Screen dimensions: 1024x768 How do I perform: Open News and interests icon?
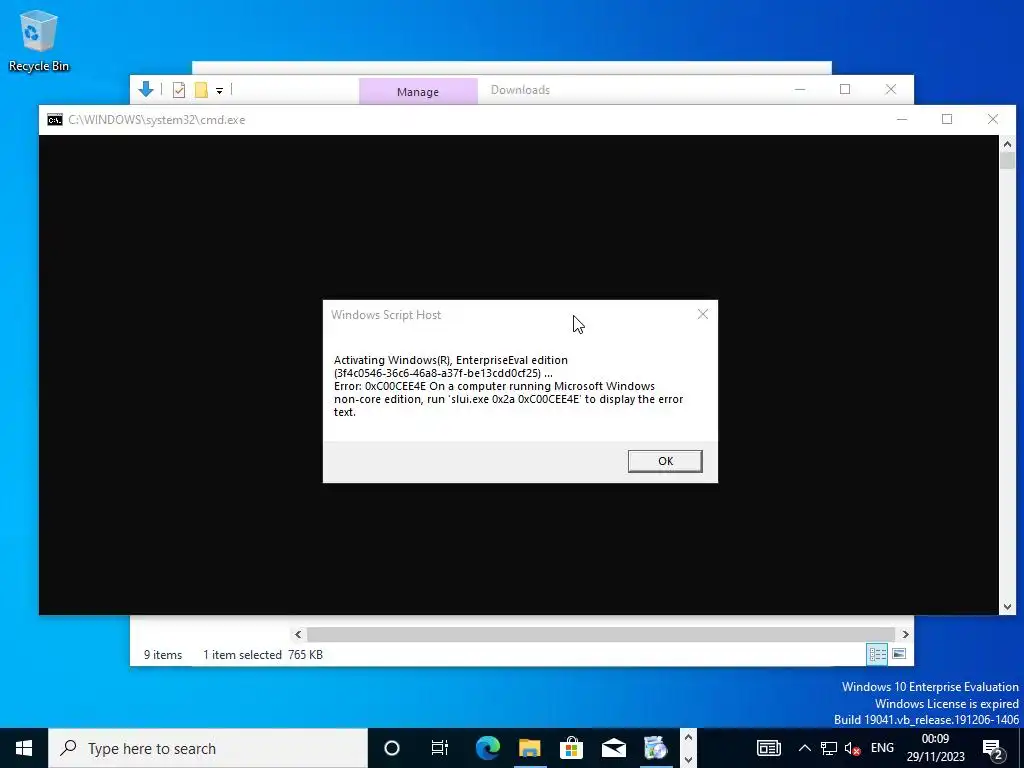click(769, 748)
